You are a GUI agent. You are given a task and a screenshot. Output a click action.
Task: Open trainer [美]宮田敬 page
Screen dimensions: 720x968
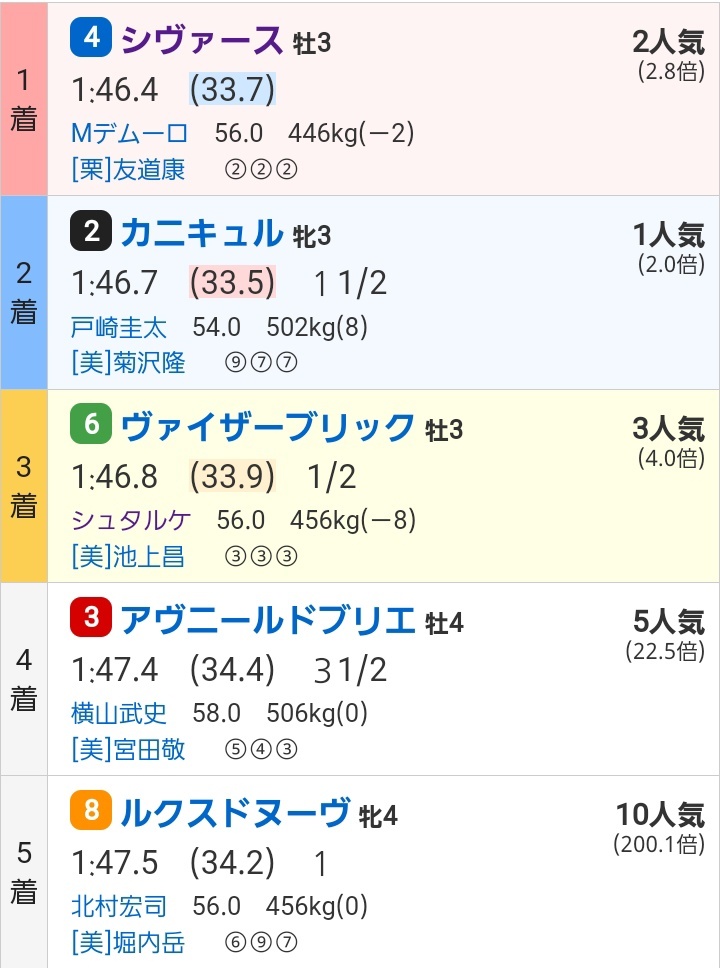128,749
